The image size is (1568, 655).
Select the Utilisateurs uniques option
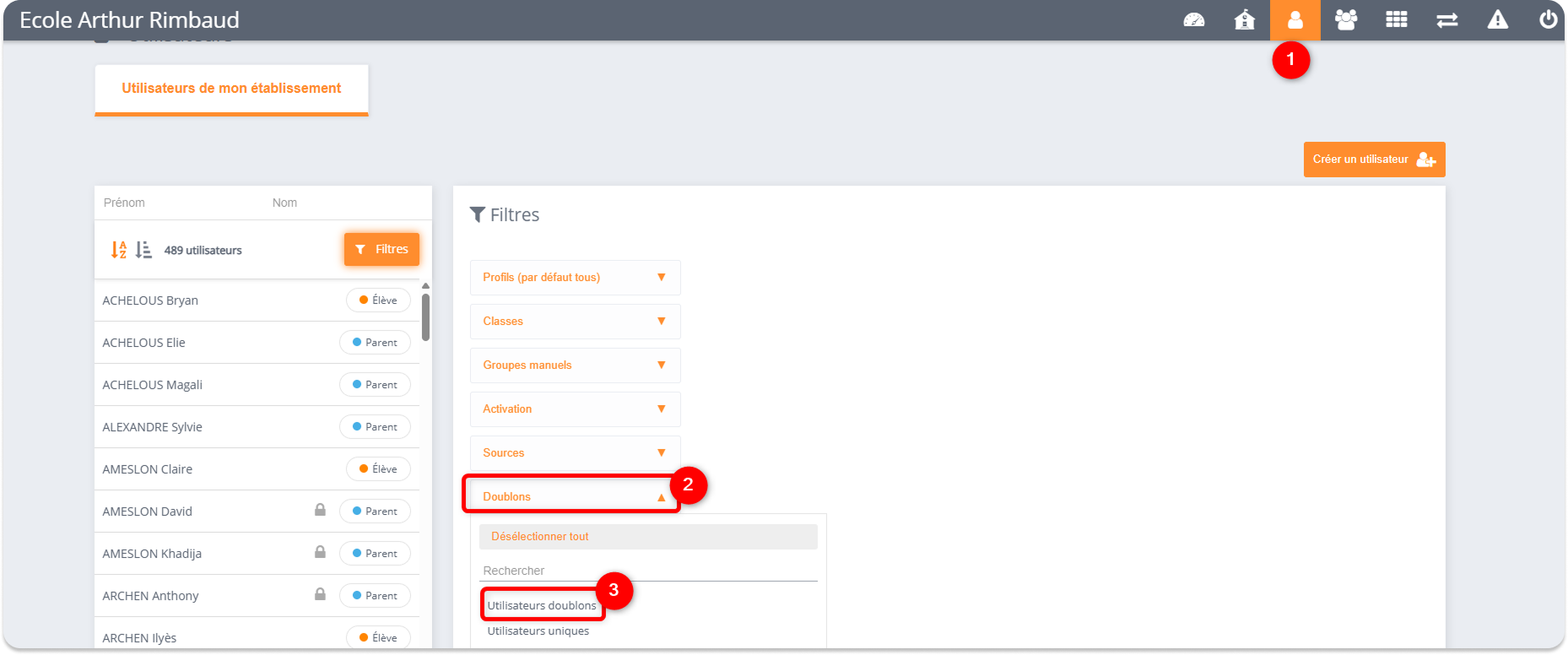coord(538,631)
